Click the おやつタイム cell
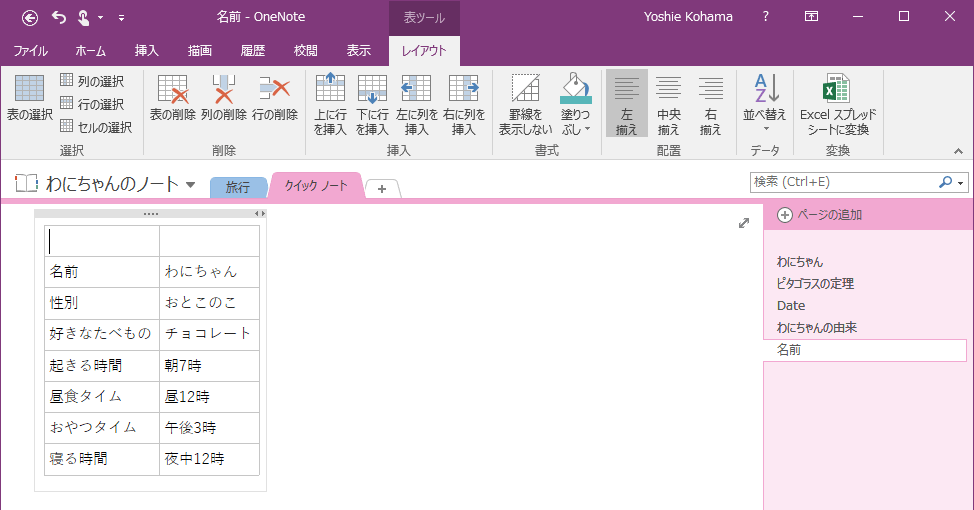Image resolution: width=974 pixels, height=510 pixels. [x=102, y=427]
